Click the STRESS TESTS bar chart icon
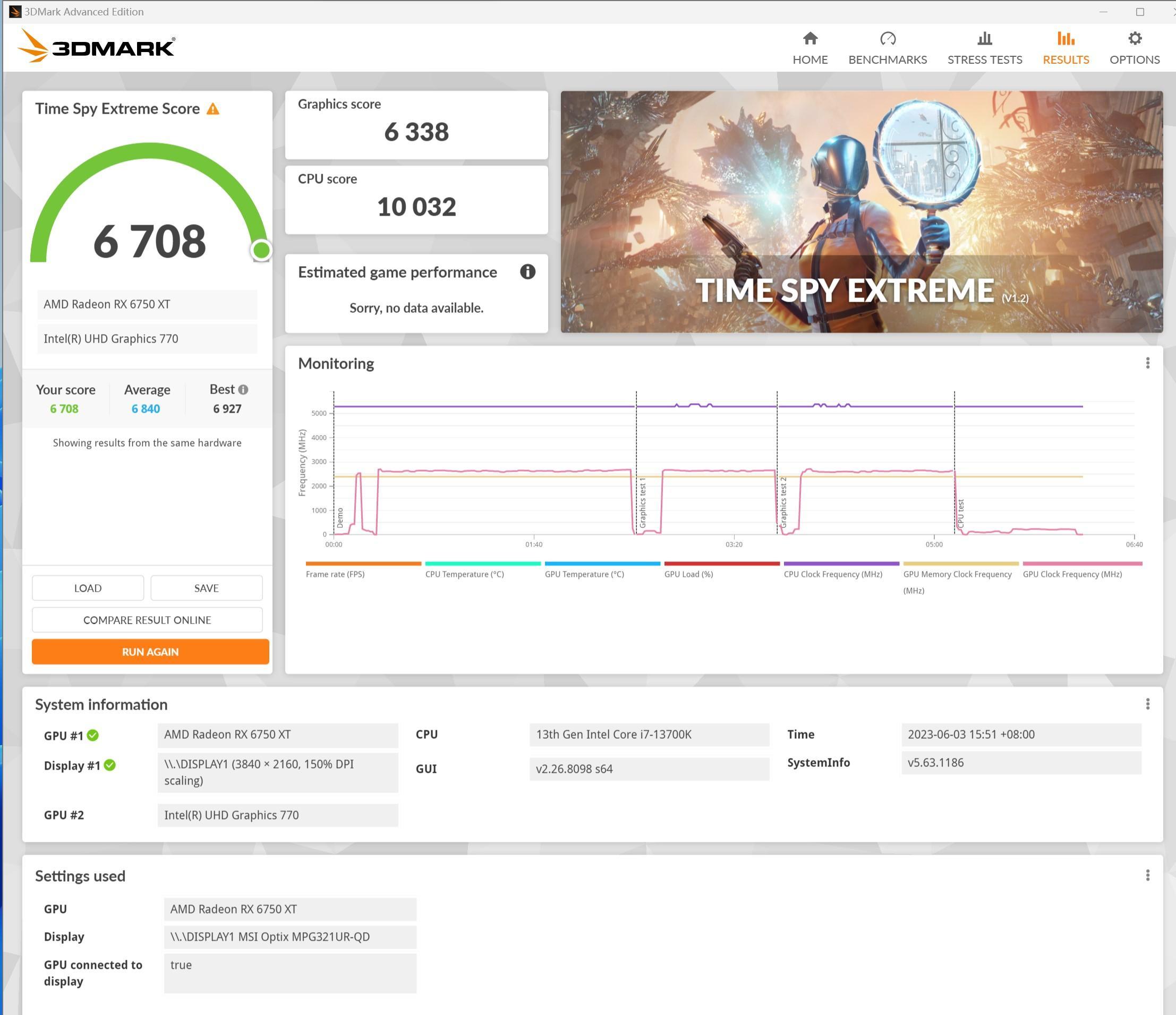 985,39
